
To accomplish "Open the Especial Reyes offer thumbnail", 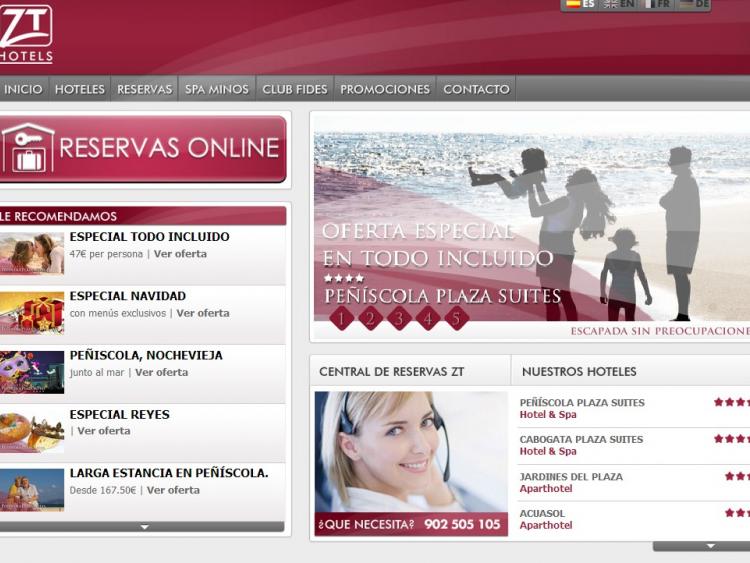I will [32, 432].
